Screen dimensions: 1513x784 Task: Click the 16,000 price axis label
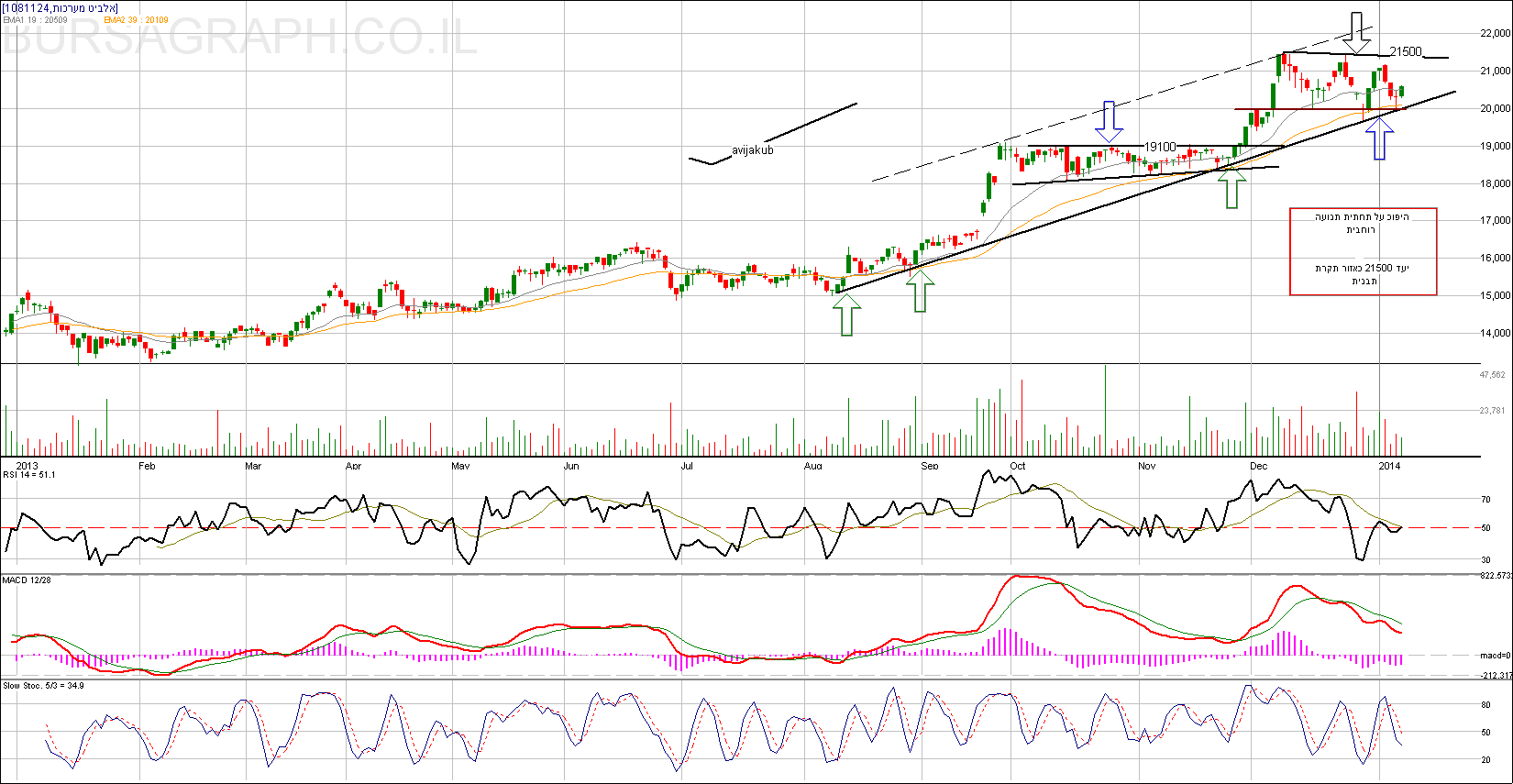(1495, 258)
